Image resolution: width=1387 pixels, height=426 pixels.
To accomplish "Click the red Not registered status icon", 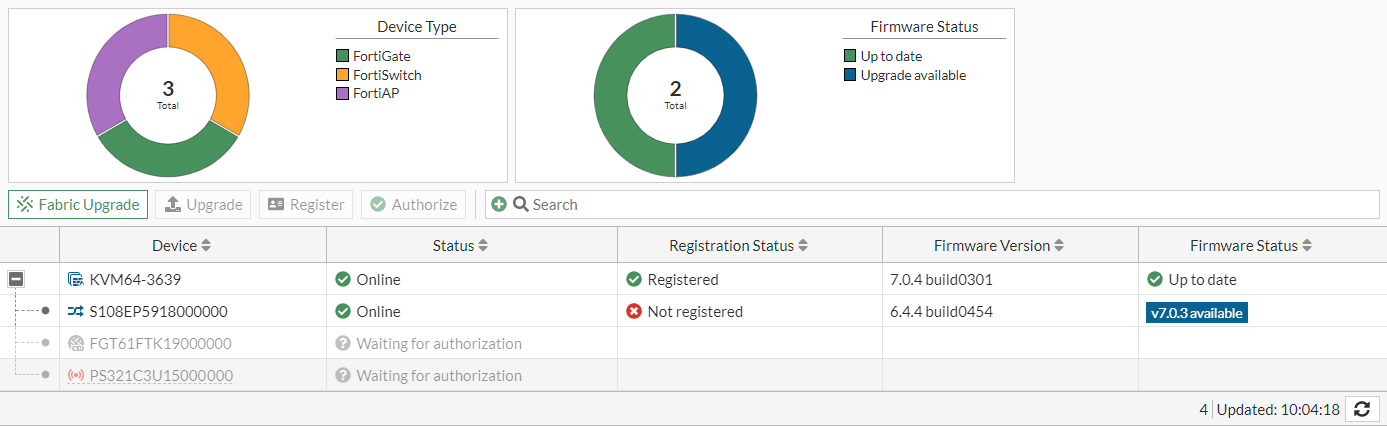I will pyautogui.click(x=634, y=312).
